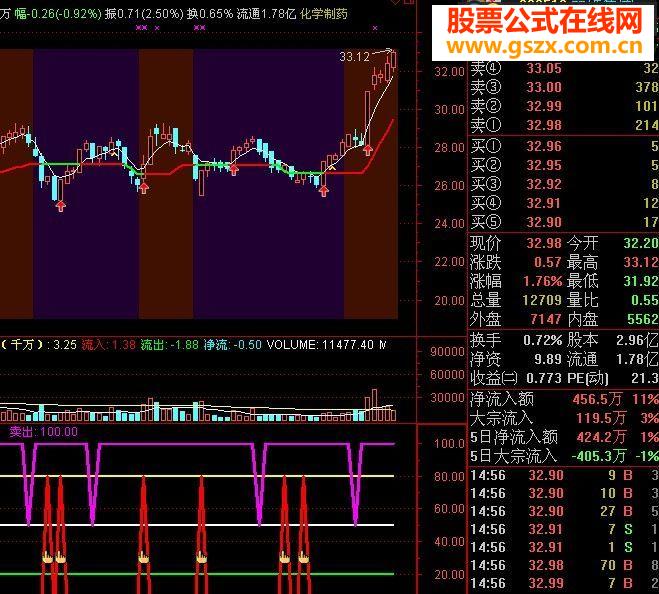Click the VOLUME: 11477.40 indicator label
Screen dimensions: 659x594
pos(320,345)
